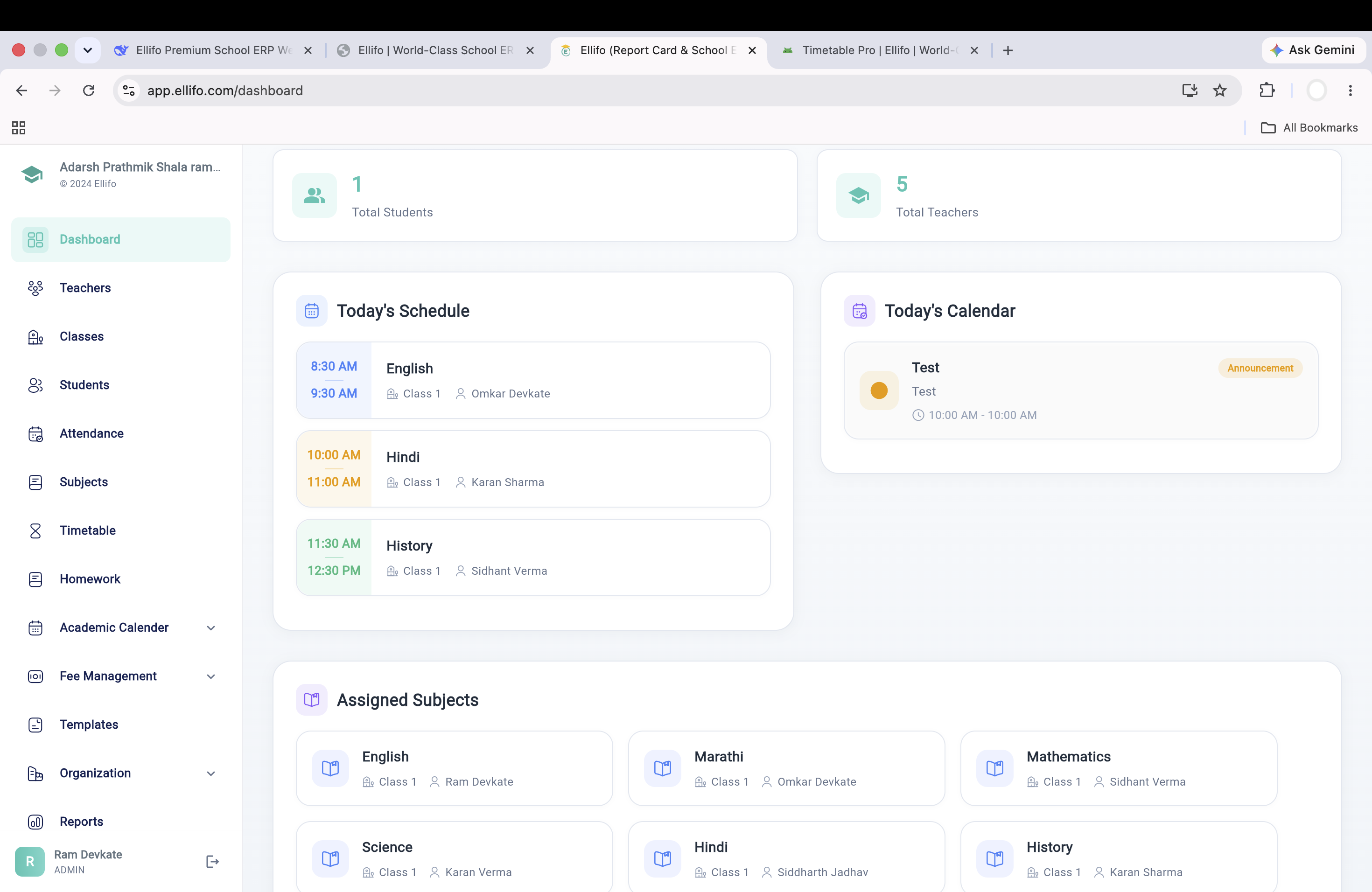Expand the Fee Management submenu chevron
The height and width of the screenshot is (892, 1372).
pyautogui.click(x=211, y=676)
